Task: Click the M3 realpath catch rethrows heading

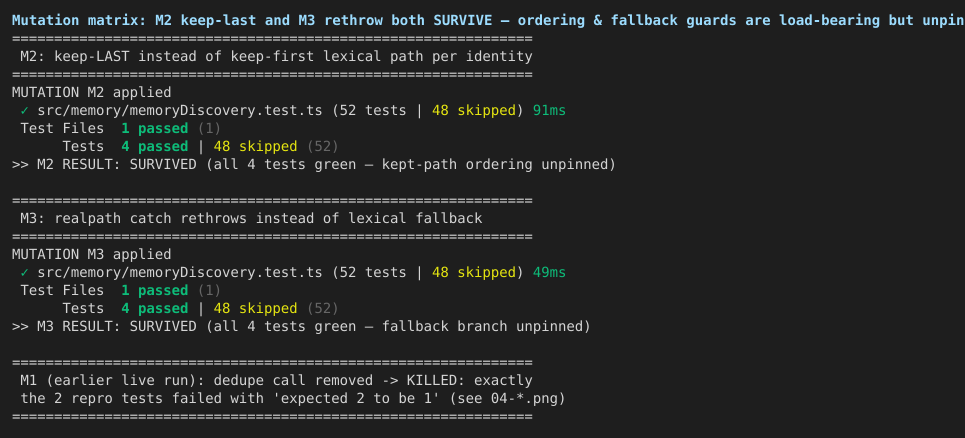Action: pyautogui.click(x=251, y=218)
